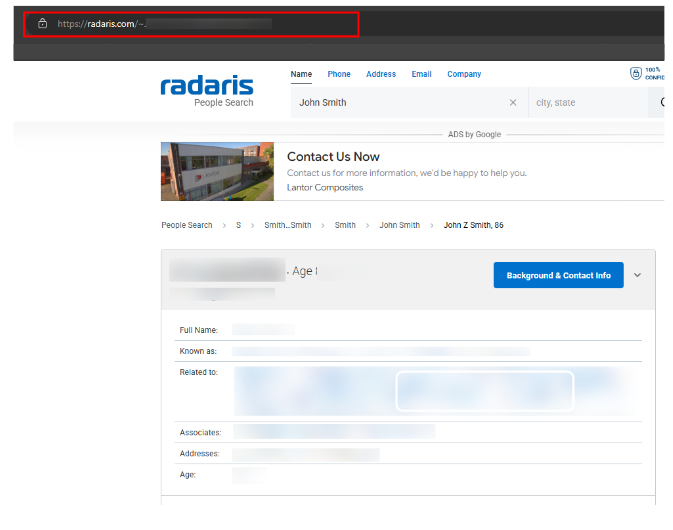
Task: Click the lock icon in the address bar
Action: click(x=42, y=23)
